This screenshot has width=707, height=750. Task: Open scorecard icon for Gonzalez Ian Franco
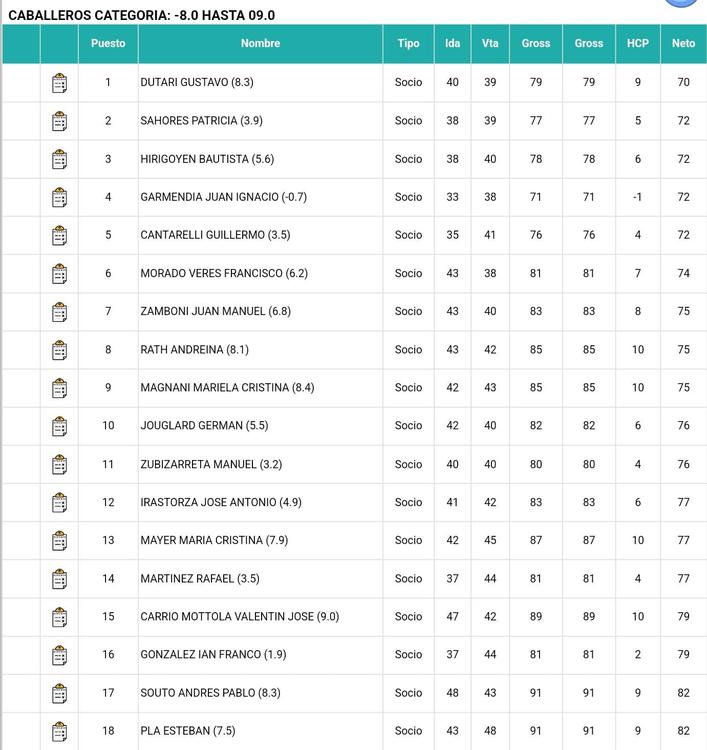(x=59, y=655)
